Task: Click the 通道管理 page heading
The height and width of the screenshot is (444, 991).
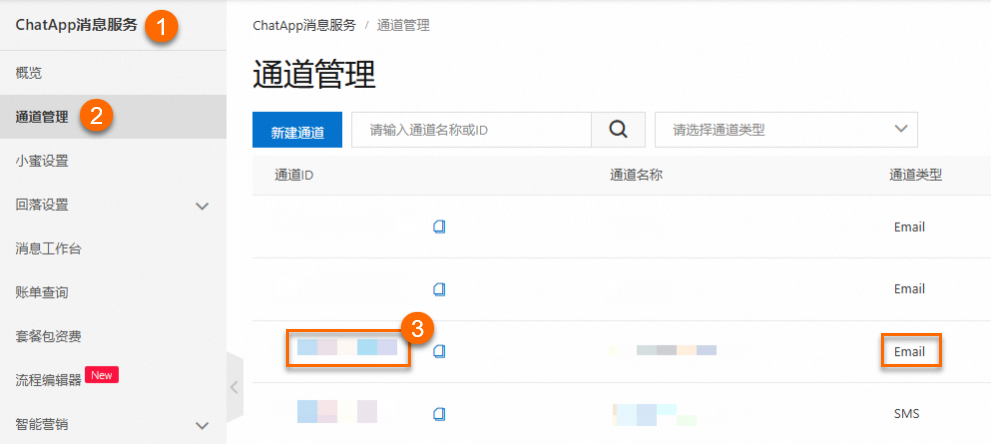Action: pos(314,76)
